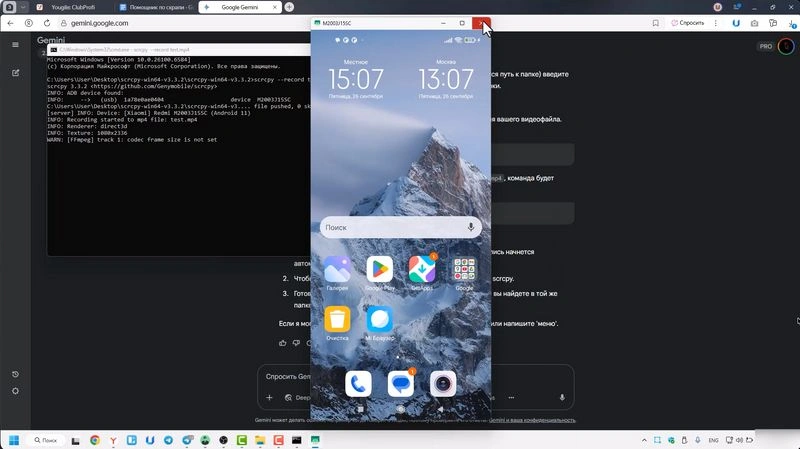The image size is (800, 449).
Task: Tap the phone's recent apps square
Action: [361, 409]
